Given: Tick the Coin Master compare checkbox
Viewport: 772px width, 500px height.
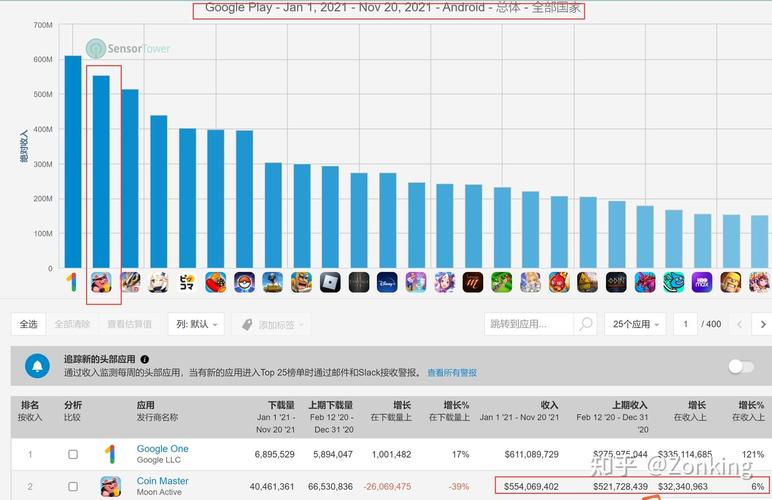Looking at the screenshot, I should (x=73, y=486).
